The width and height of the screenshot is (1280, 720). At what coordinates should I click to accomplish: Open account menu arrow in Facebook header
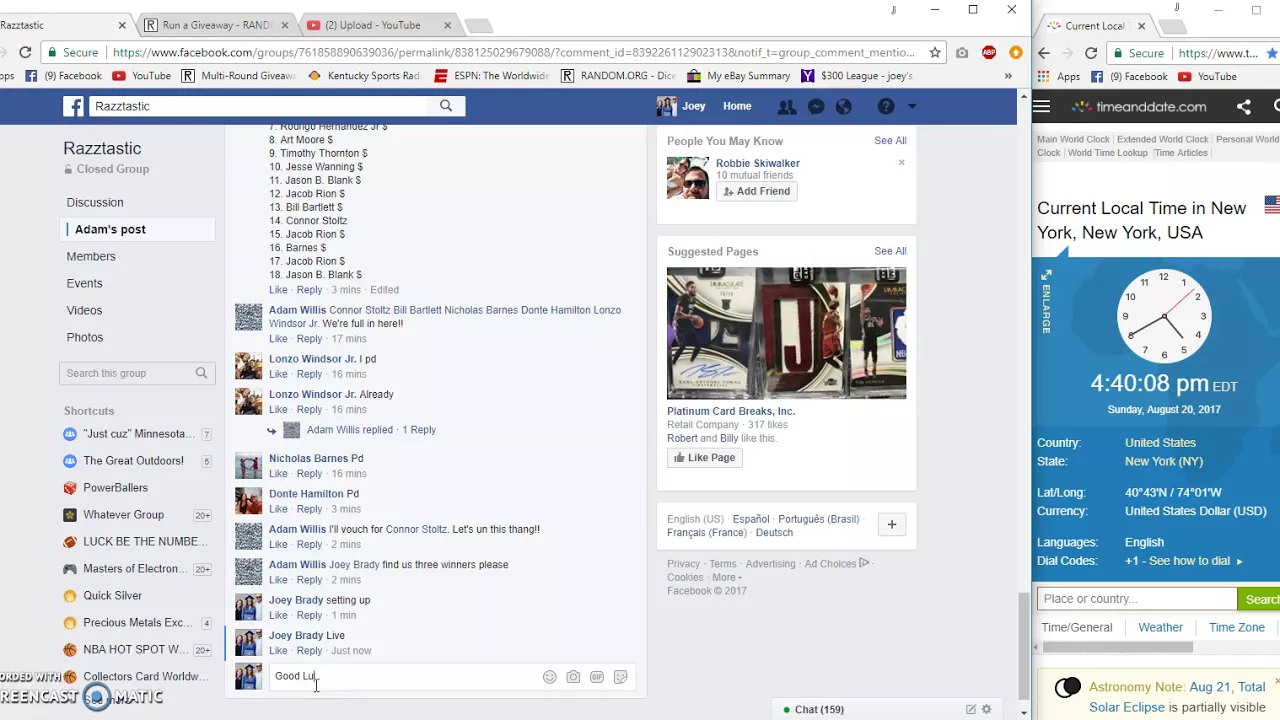click(x=911, y=107)
